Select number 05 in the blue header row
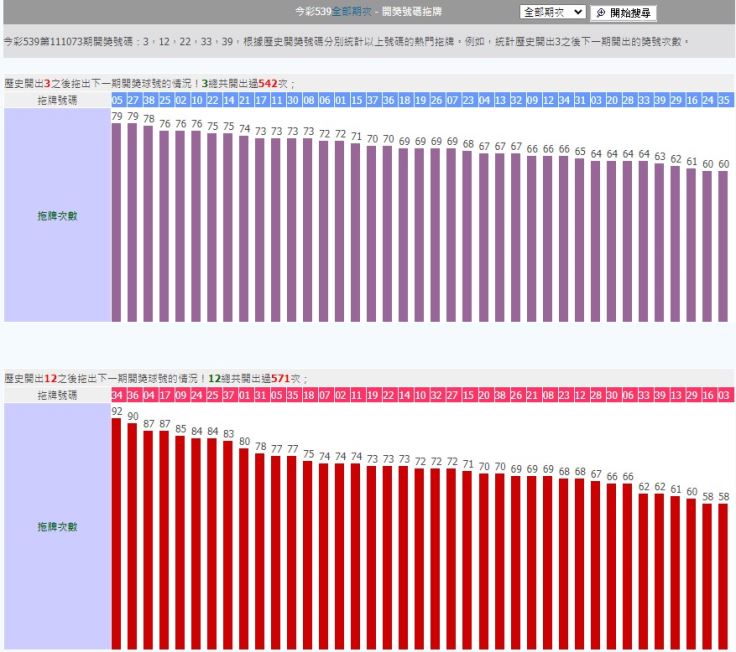This screenshot has height=652, width=736. (x=117, y=100)
